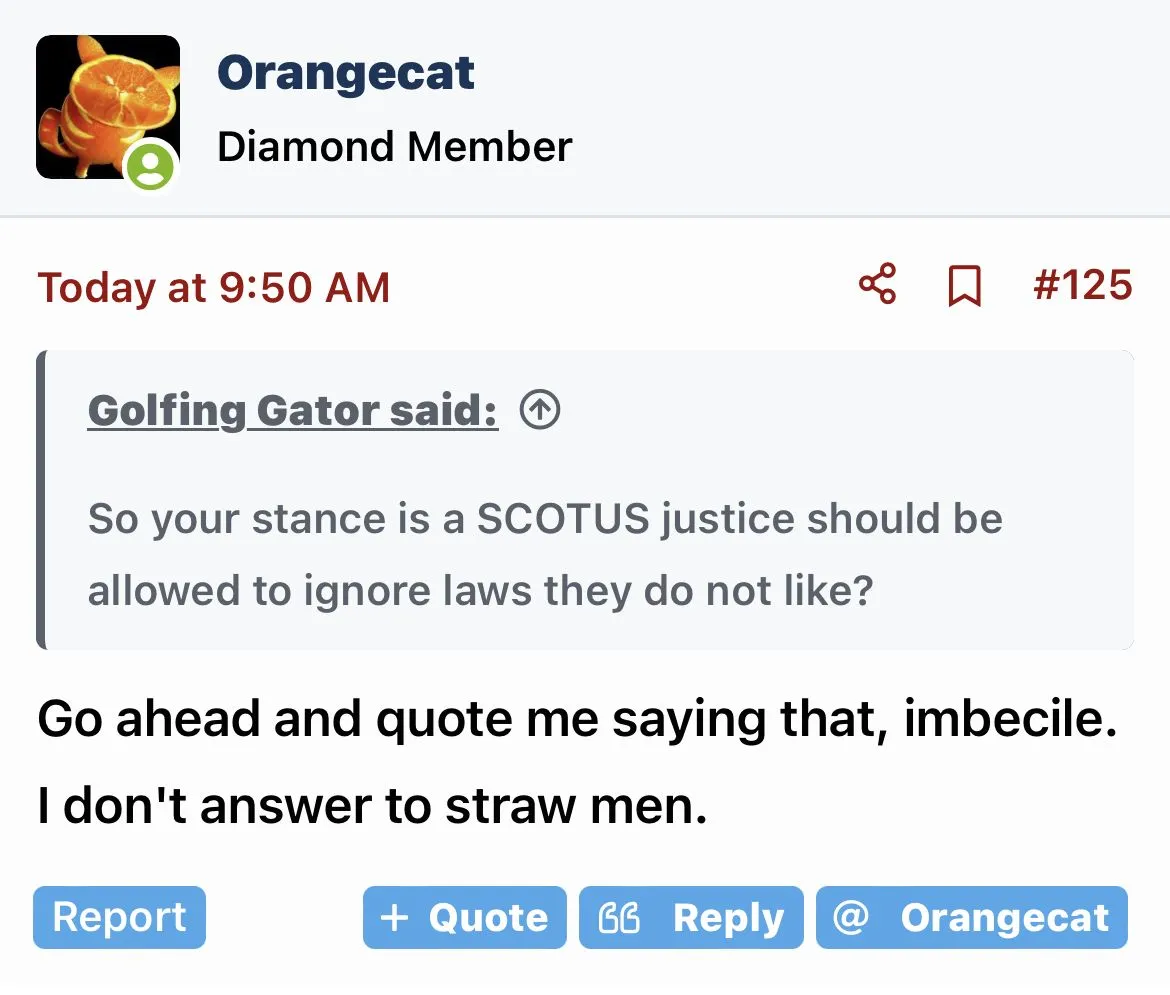Click the "I don't answer to straw men." line
This screenshot has height=995, width=1170.
coord(372,806)
